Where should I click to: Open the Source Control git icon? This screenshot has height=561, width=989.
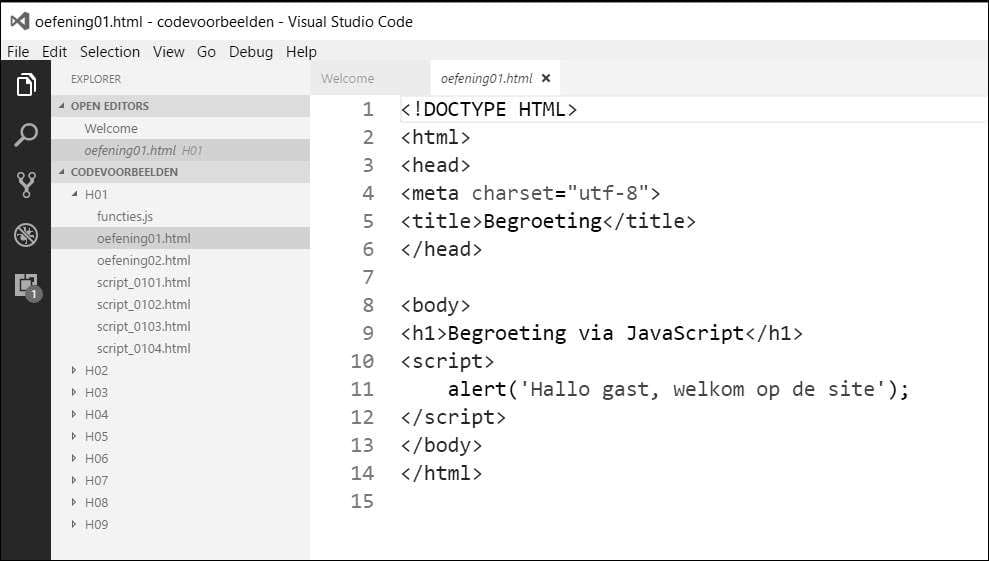tap(26, 184)
